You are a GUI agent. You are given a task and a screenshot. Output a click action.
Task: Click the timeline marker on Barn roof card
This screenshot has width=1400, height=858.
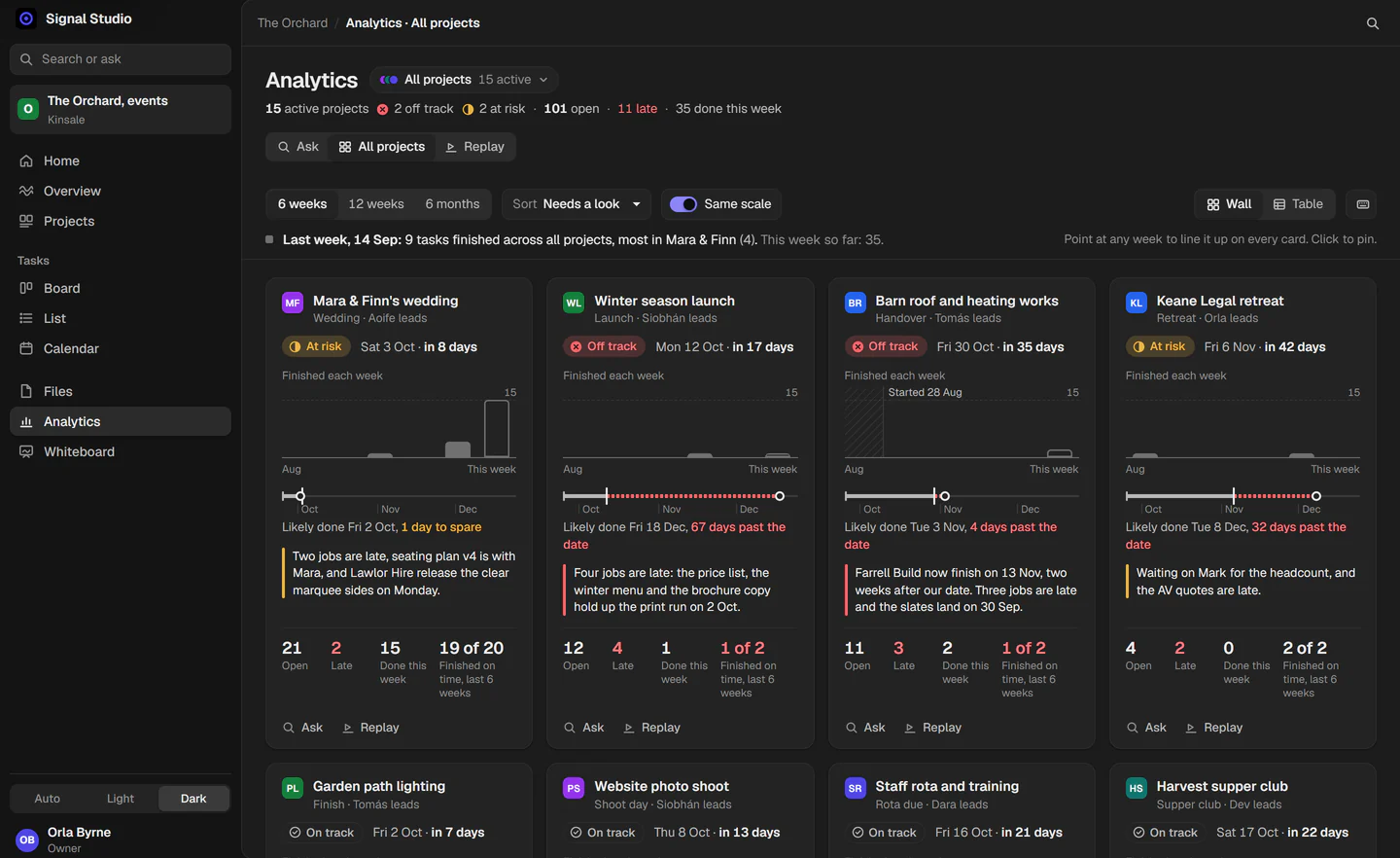click(944, 496)
